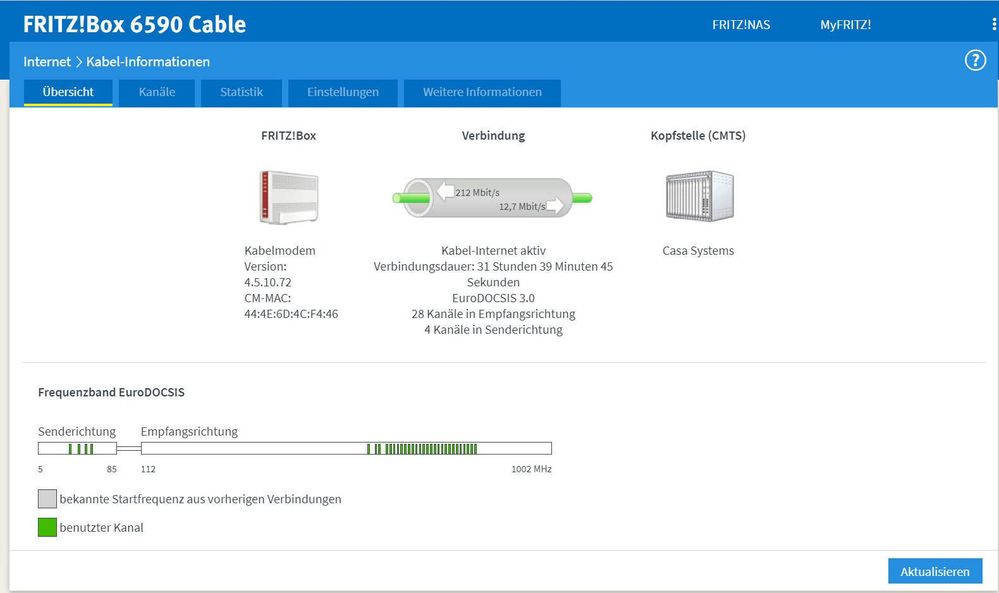Open the FRITZ!NAS link
999x593 pixels.
pos(741,24)
